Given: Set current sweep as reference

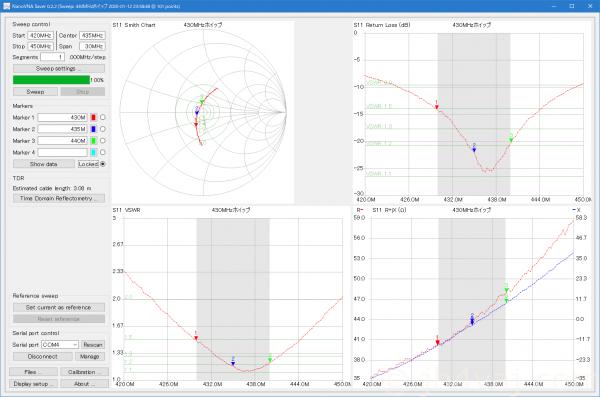Looking at the screenshot, I should pos(59,307).
